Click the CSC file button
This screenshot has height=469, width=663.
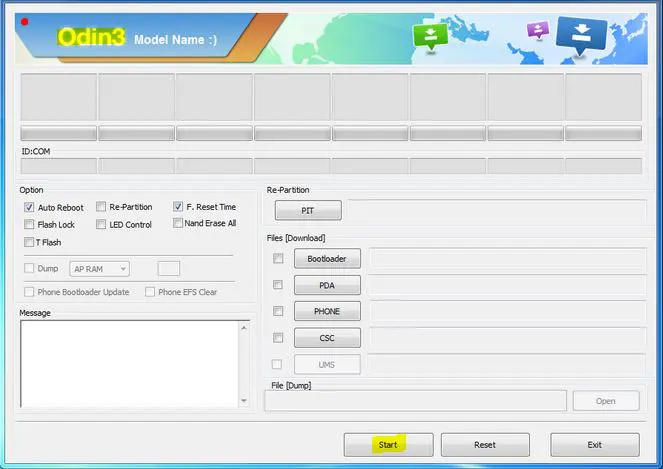[x=327, y=338]
